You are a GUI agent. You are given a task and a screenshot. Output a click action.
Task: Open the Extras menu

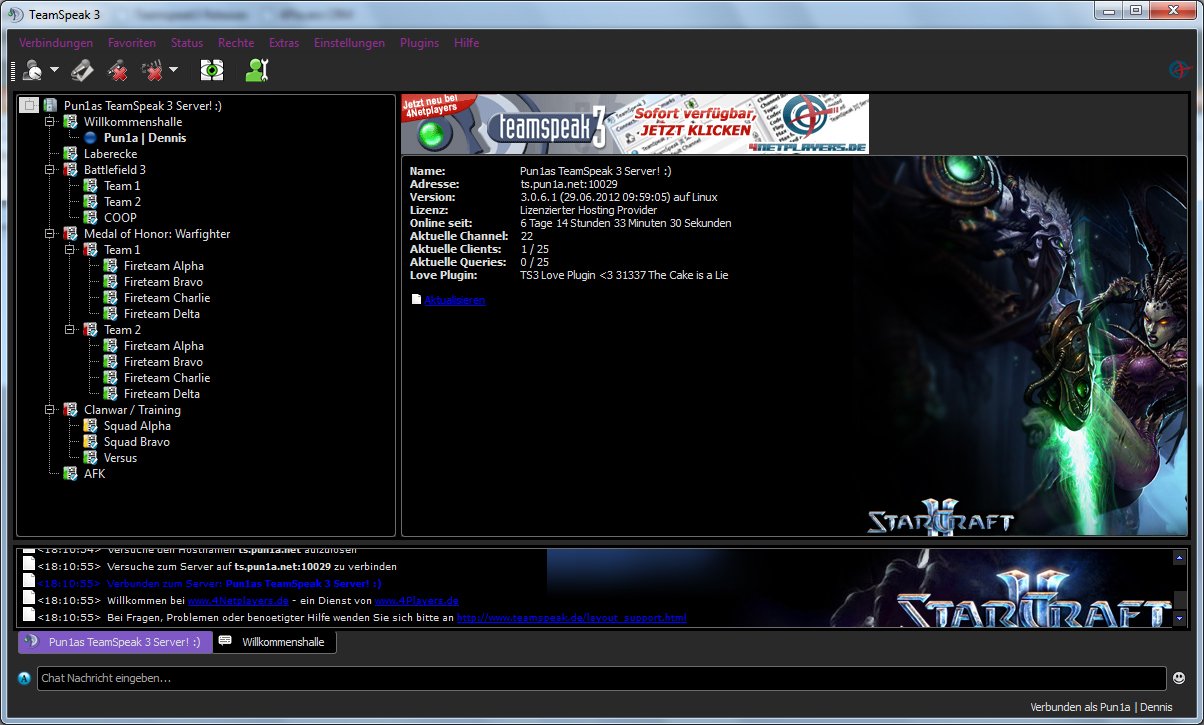pyautogui.click(x=284, y=43)
